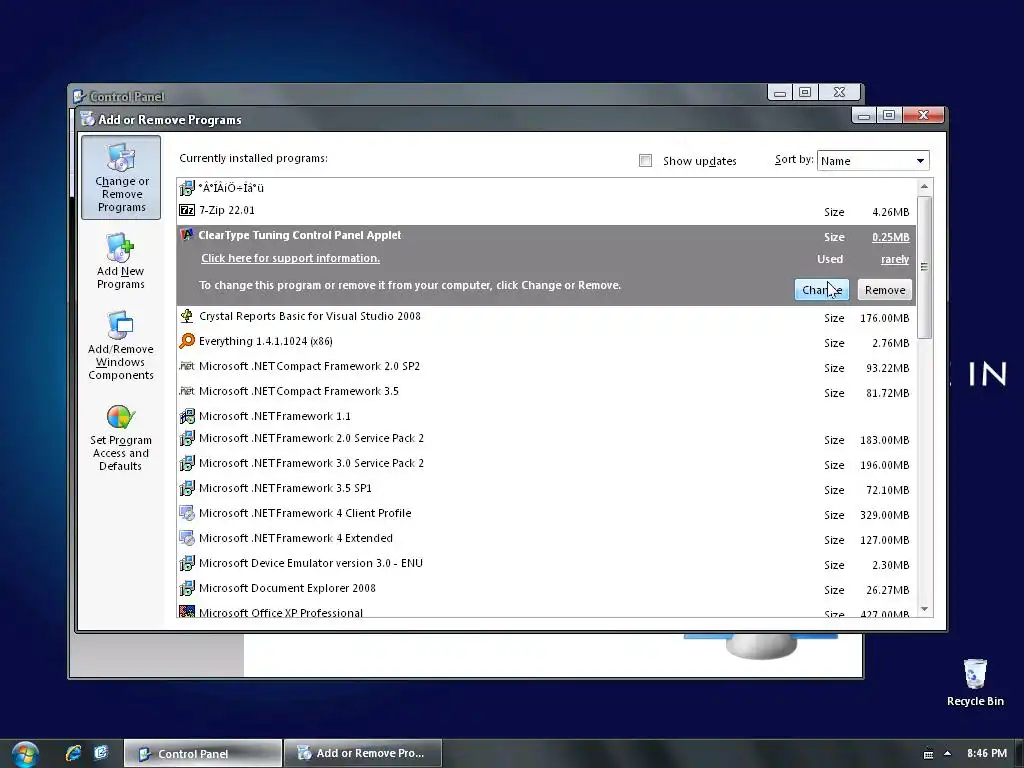
Task: Click the 0.25MB size link
Action: tap(890, 237)
